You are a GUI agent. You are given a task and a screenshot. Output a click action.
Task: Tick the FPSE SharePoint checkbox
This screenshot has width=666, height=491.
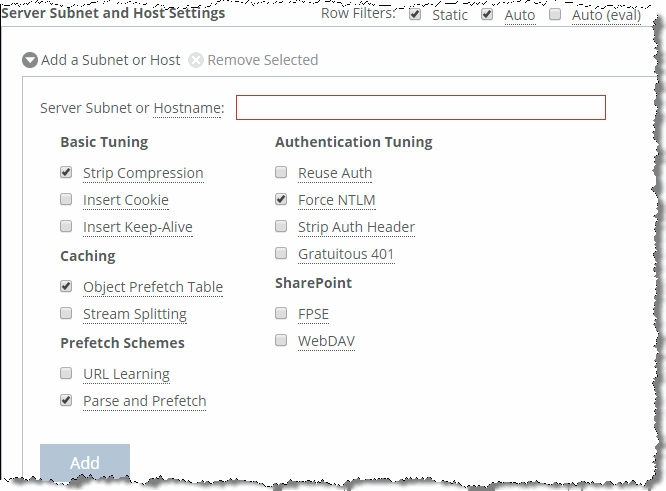click(x=281, y=313)
